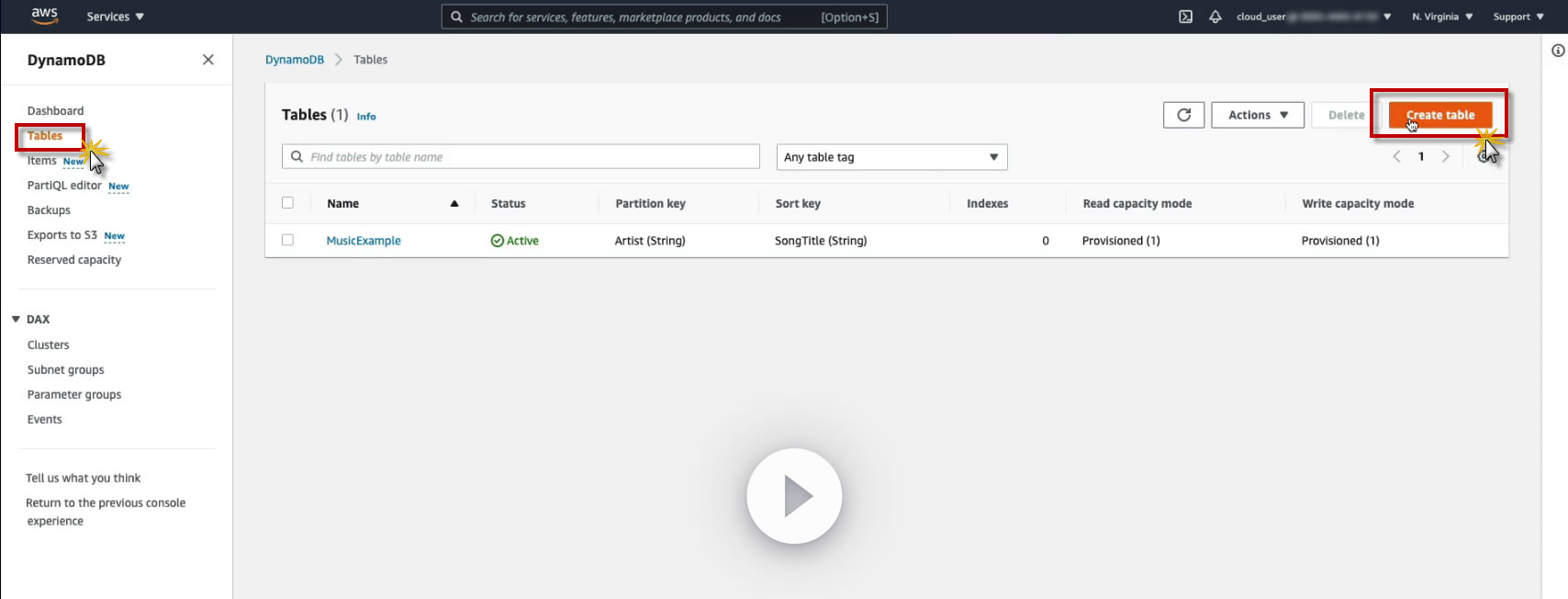
Task: Open DAX Events in sidebar
Action: (x=44, y=420)
